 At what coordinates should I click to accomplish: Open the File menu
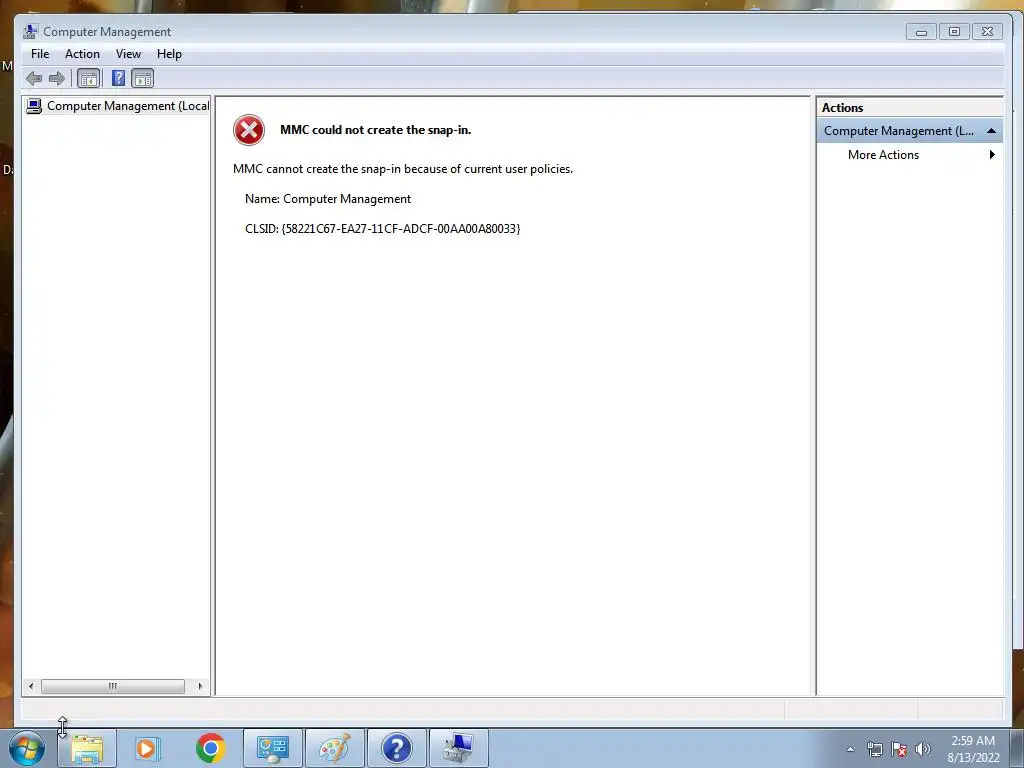(x=40, y=54)
